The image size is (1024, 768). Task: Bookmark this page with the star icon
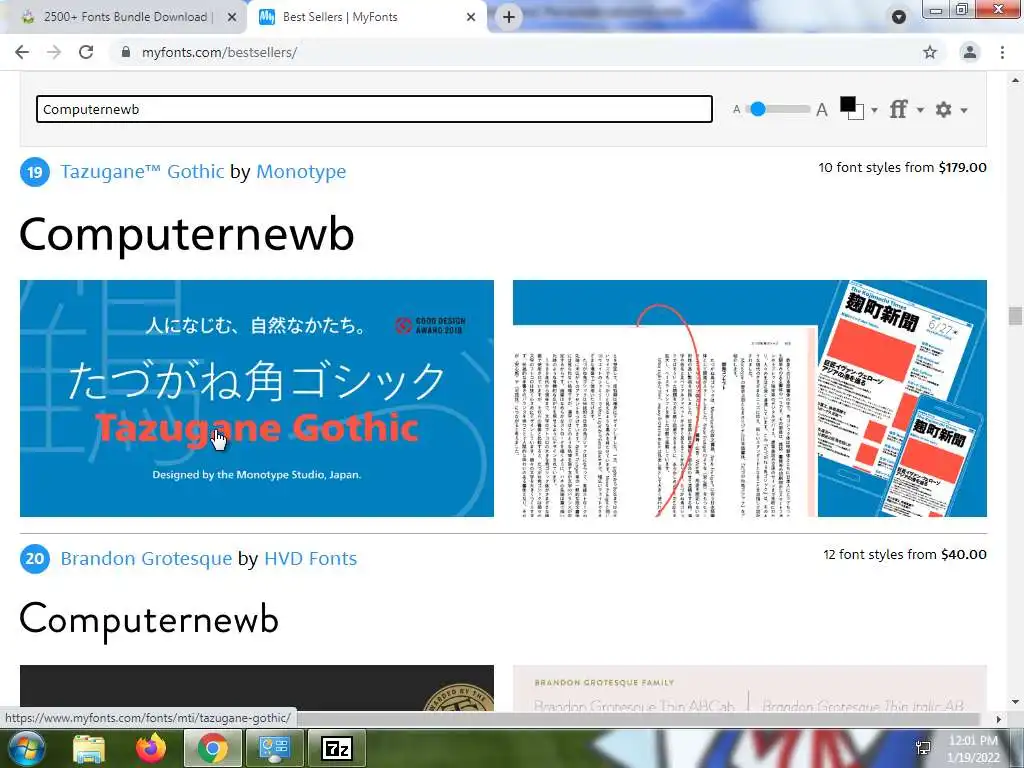930,52
